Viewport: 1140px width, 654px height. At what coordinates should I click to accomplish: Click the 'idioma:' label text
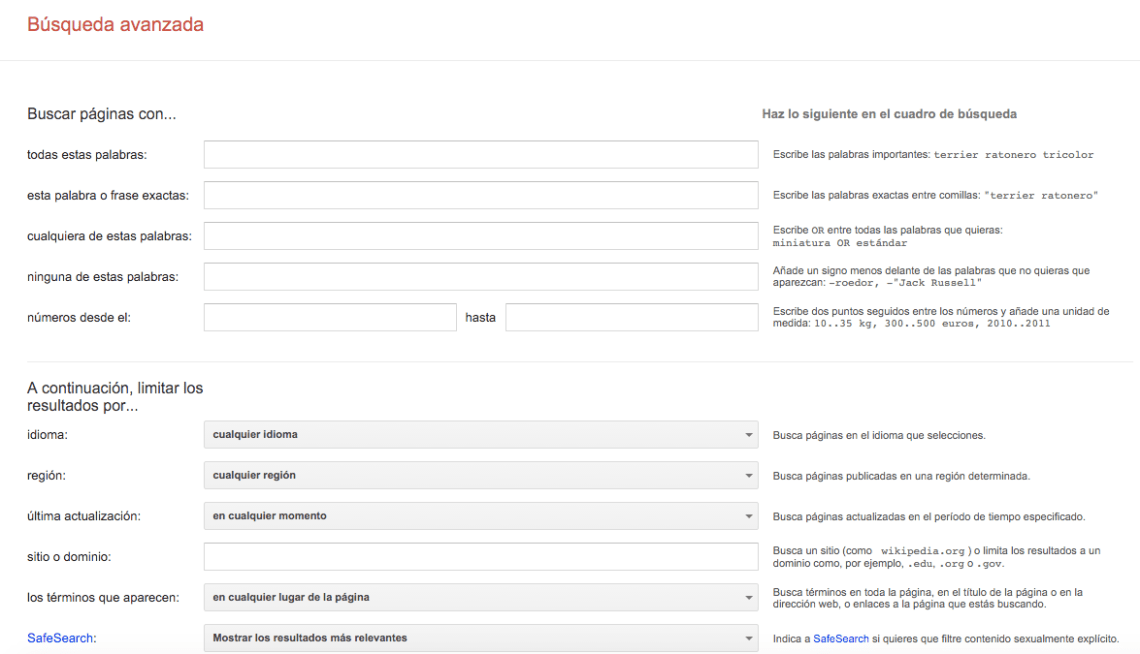coord(49,435)
